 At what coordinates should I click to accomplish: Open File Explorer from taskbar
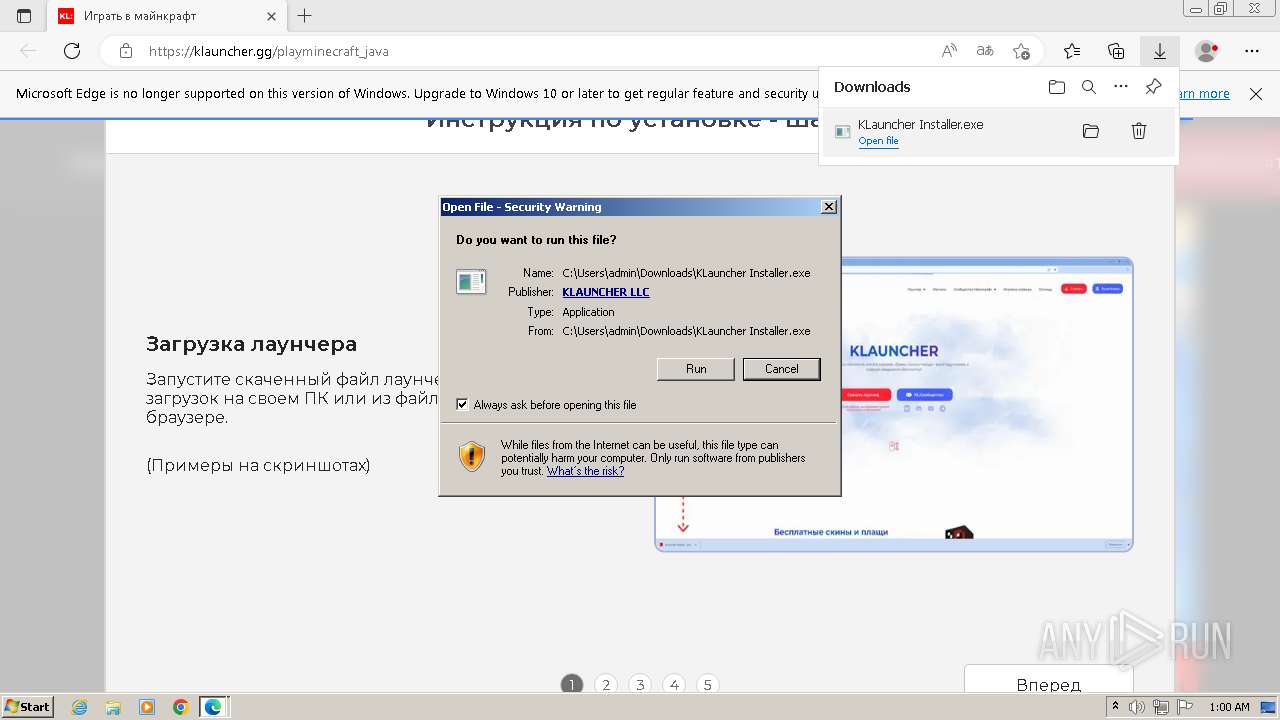click(x=113, y=707)
